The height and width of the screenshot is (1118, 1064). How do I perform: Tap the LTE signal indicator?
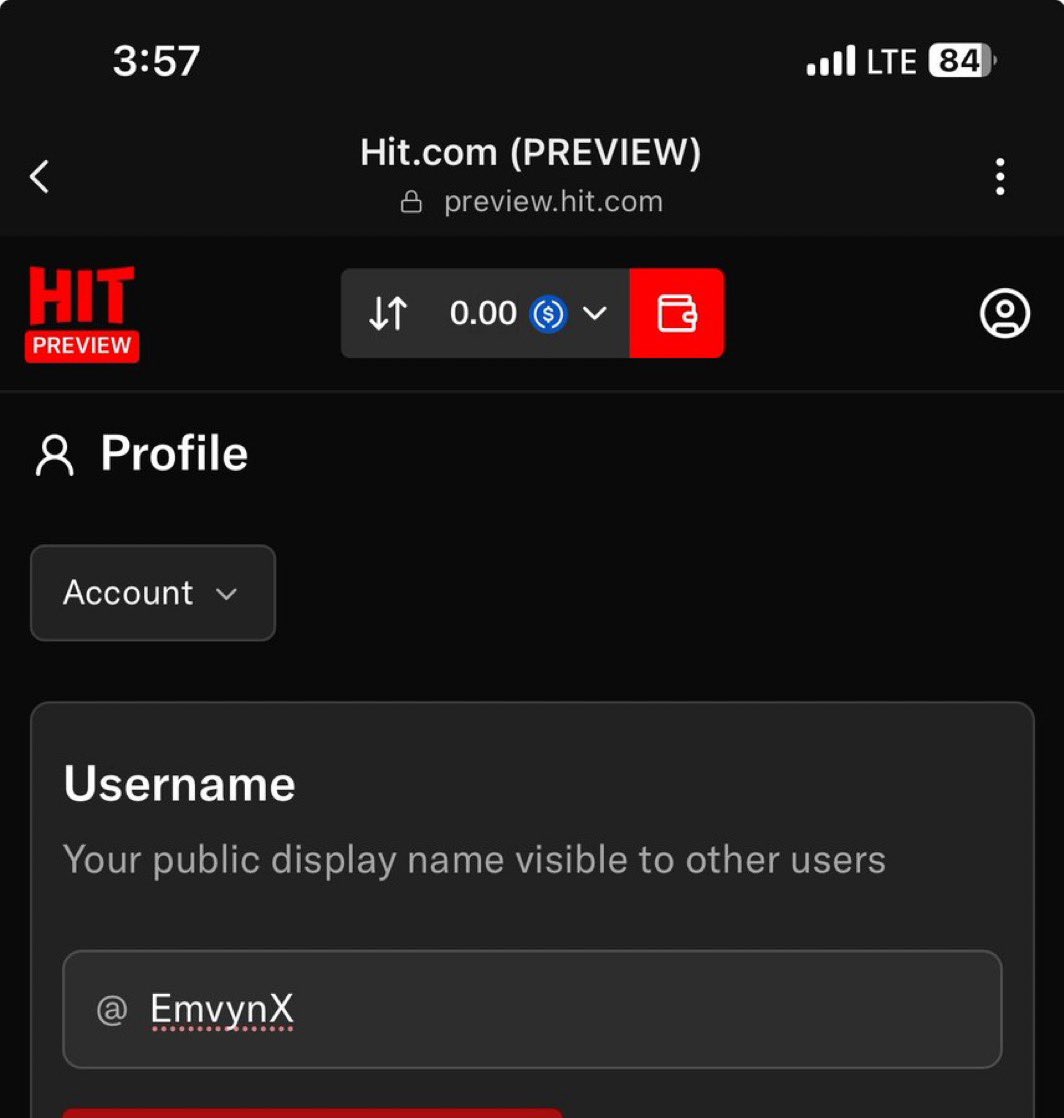click(x=891, y=62)
